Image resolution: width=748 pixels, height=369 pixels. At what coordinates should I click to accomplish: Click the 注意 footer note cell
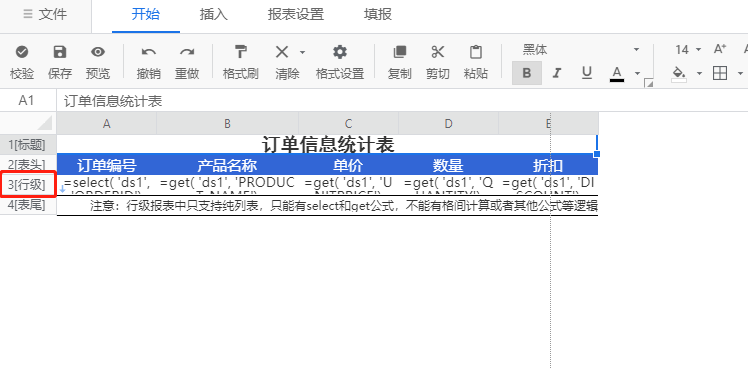(327, 205)
